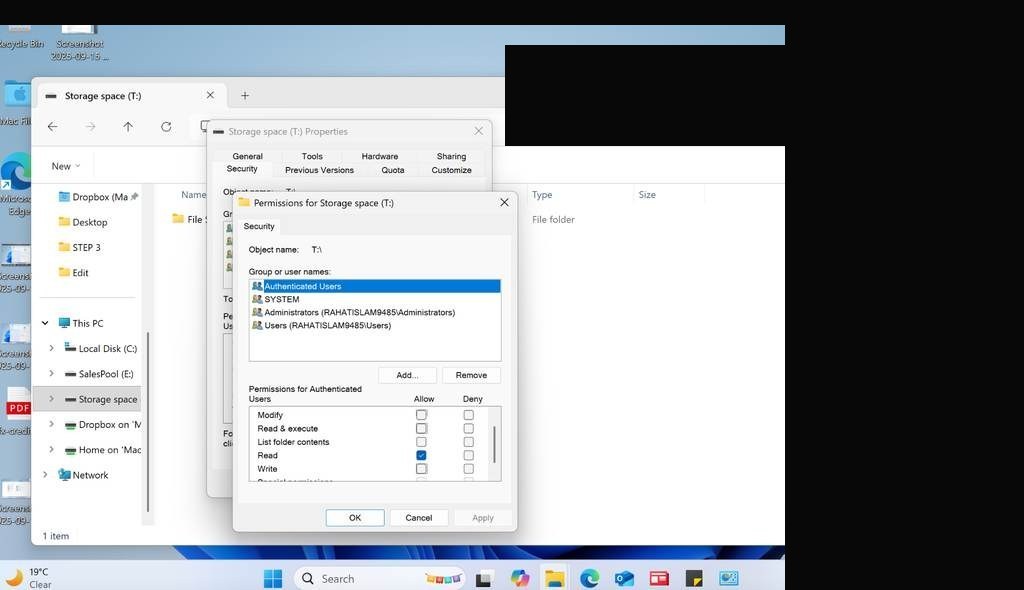Click the Add... button
Screen dimensions: 1024x590
tap(408, 375)
